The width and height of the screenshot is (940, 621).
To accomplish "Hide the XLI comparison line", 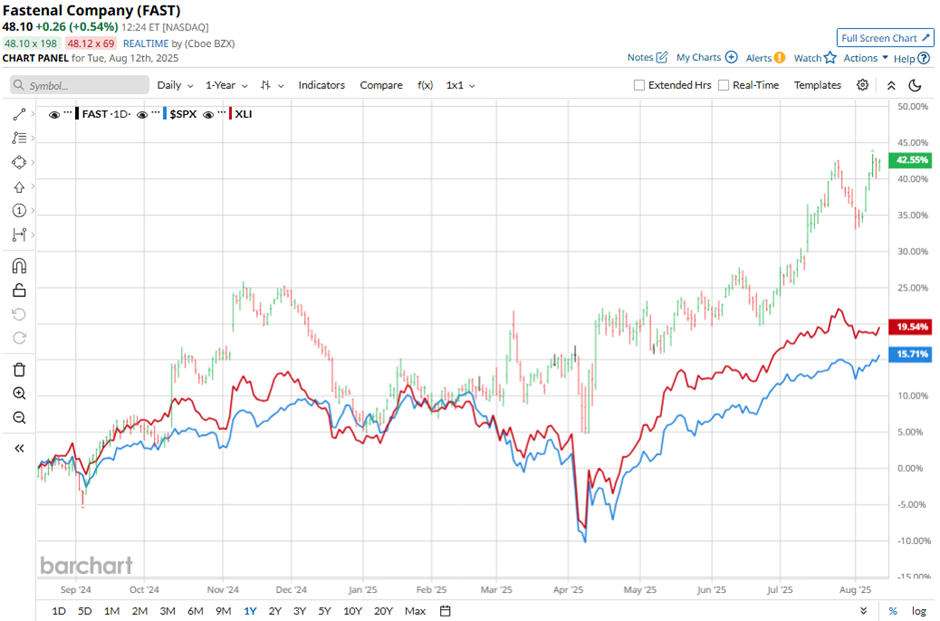I will click(208, 114).
